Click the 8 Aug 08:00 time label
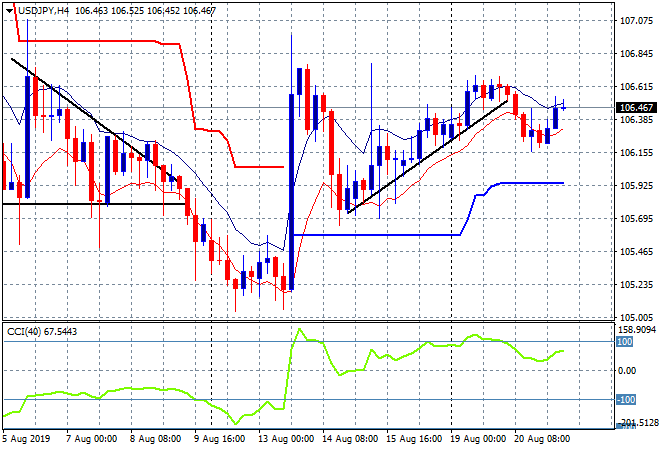This screenshot has height=450, width=660. (x=155, y=439)
